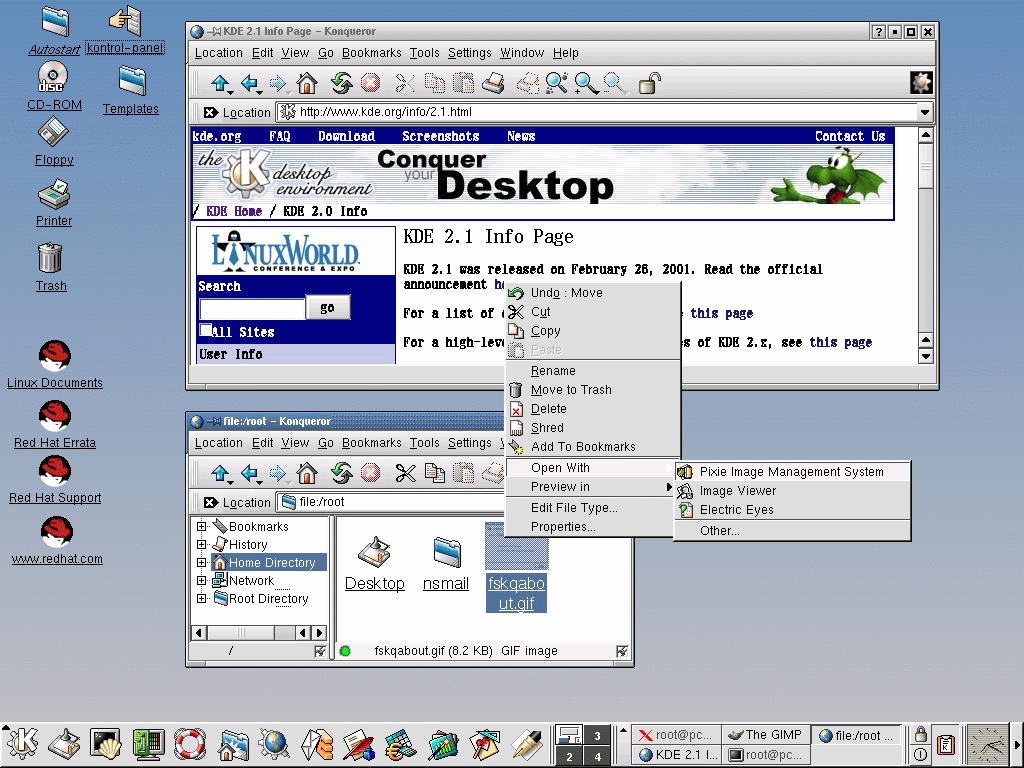This screenshot has width=1024, height=768.
Task: Click the Up arrow in the file:/root window toolbar
Action: coord(220,473)
